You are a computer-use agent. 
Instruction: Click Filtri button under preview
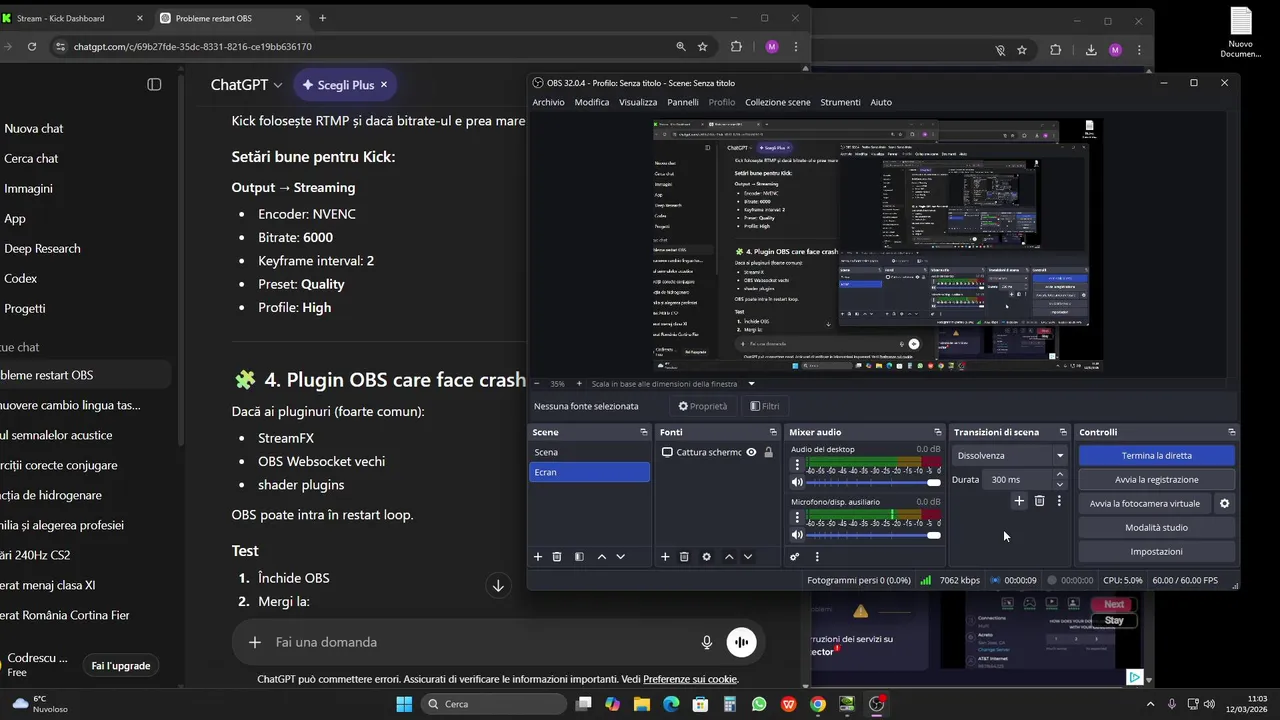point(764,406)
